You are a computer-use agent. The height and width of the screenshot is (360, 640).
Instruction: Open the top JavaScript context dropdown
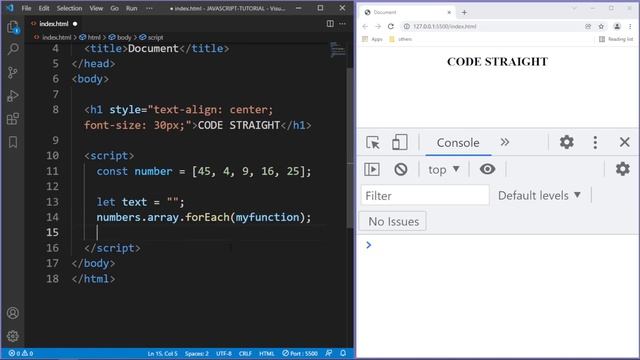[444, 169]
